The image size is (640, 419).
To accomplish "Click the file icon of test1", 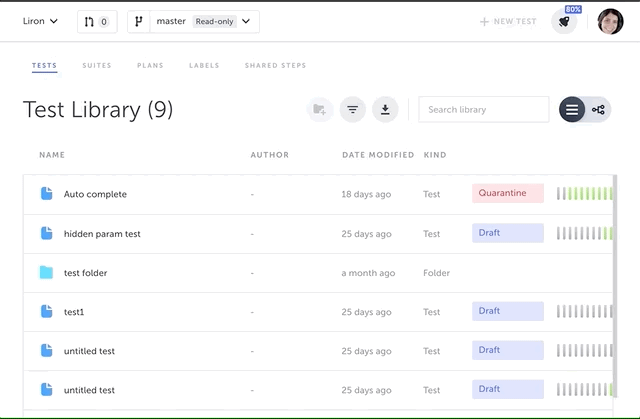I will tap(47, 311).
